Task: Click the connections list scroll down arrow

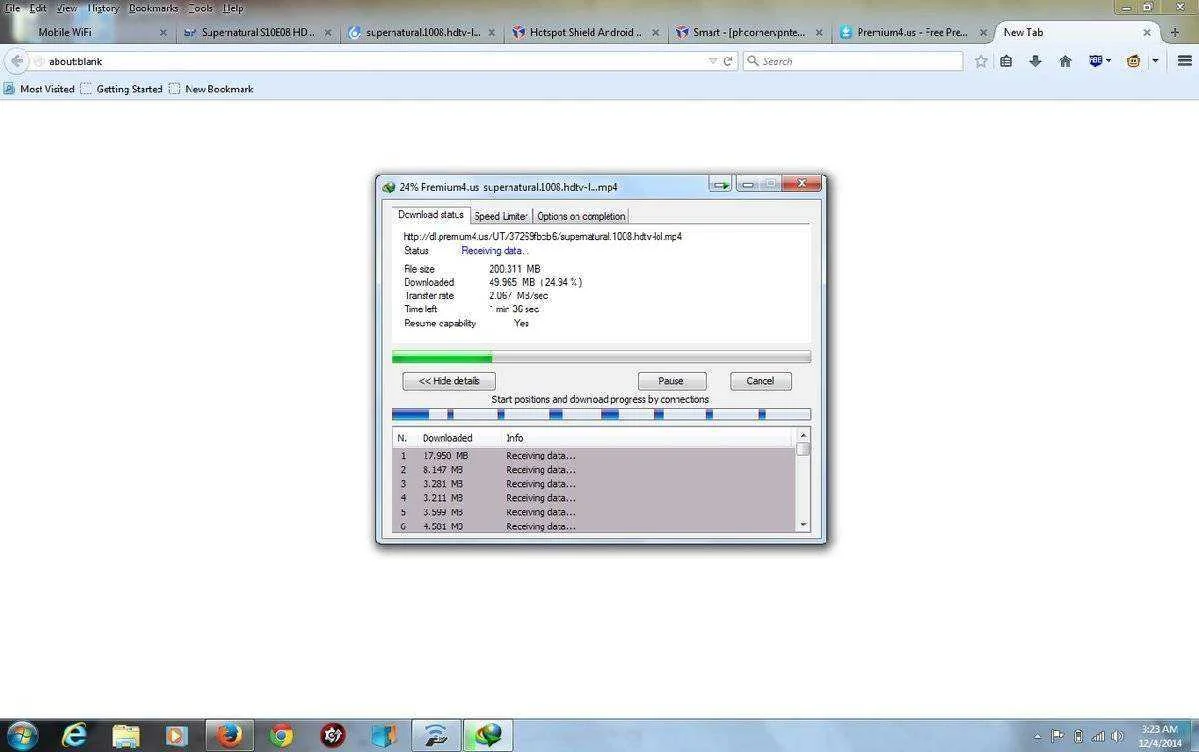Action: [x=803, y=525]
